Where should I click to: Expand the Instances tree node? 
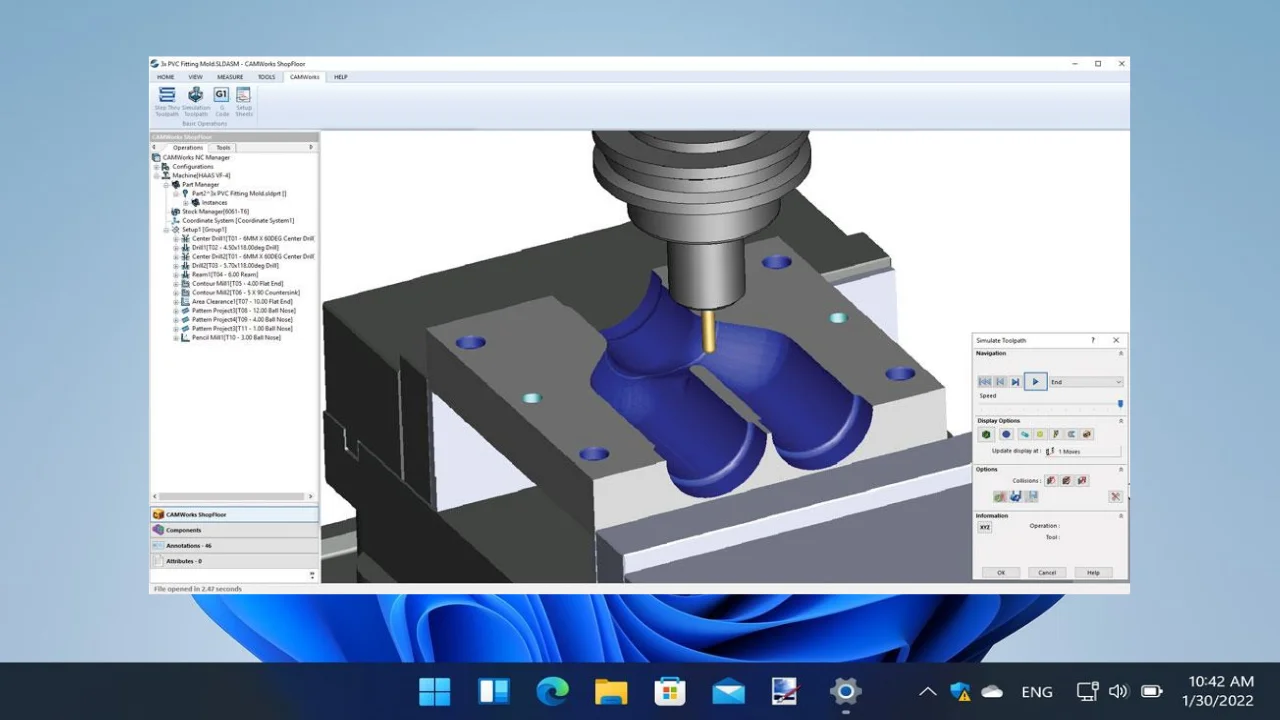click(186, 203)
